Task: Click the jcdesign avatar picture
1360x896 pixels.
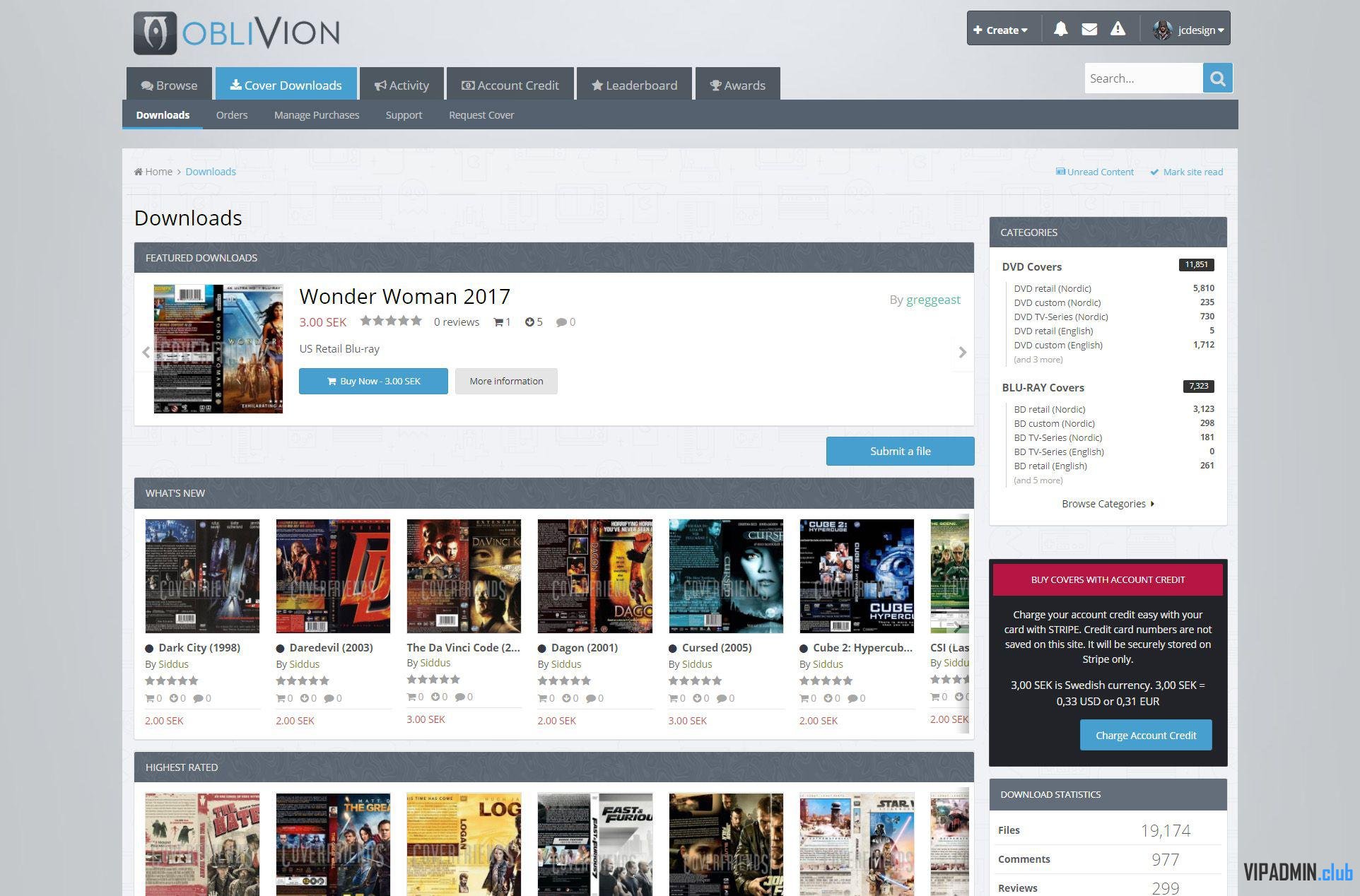Action: [x=1161, y=30]
